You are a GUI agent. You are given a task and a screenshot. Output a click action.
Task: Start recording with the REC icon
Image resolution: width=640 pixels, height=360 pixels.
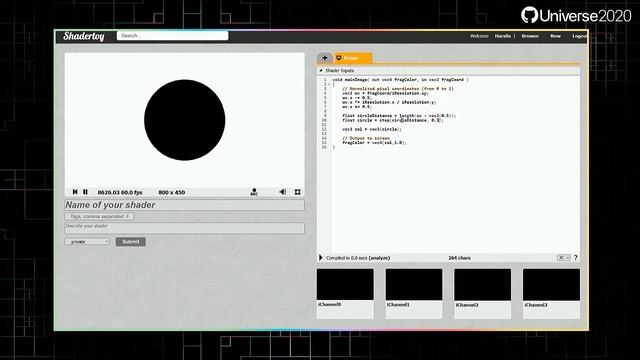coord(254,192)
